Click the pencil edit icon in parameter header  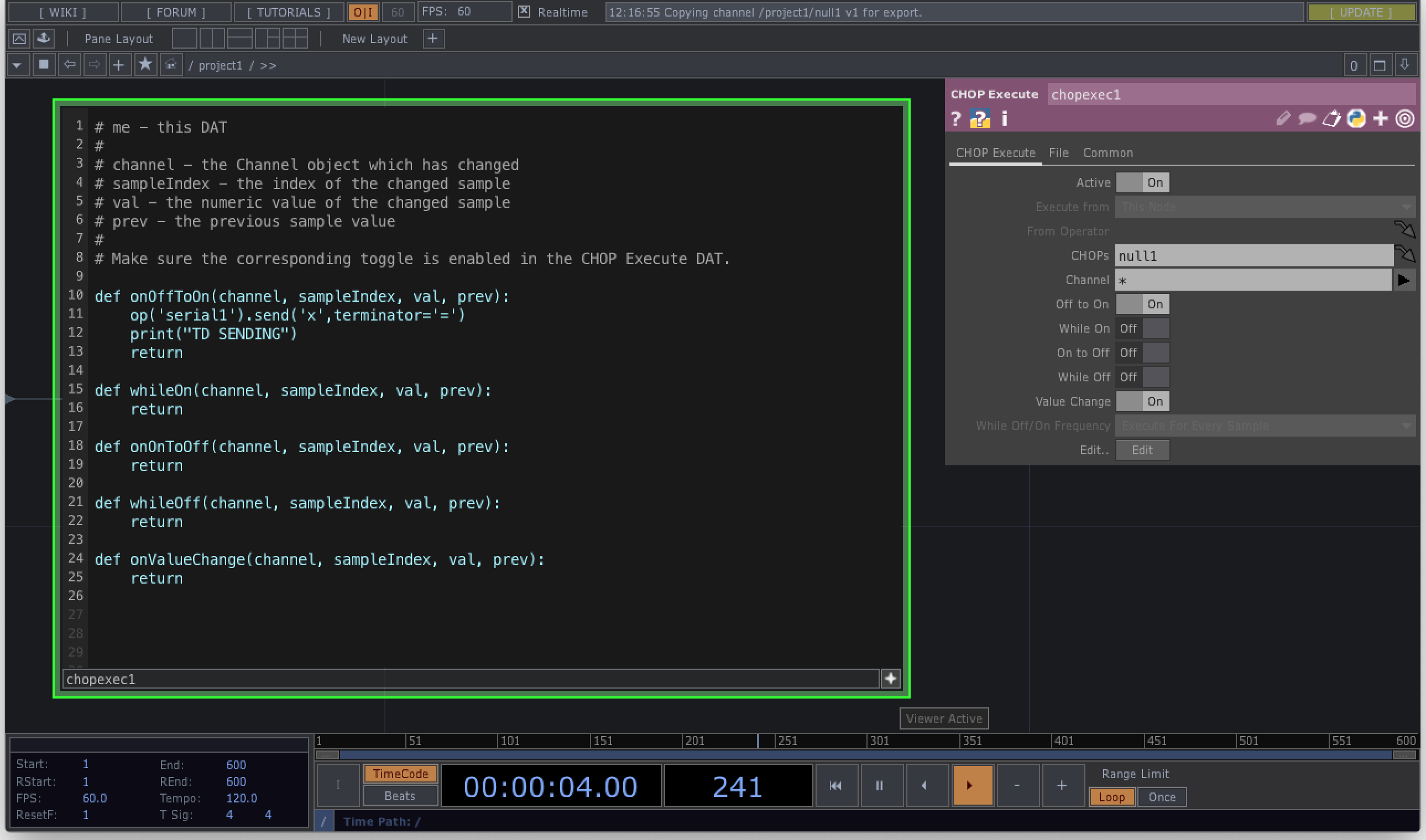pos(1283,119)
